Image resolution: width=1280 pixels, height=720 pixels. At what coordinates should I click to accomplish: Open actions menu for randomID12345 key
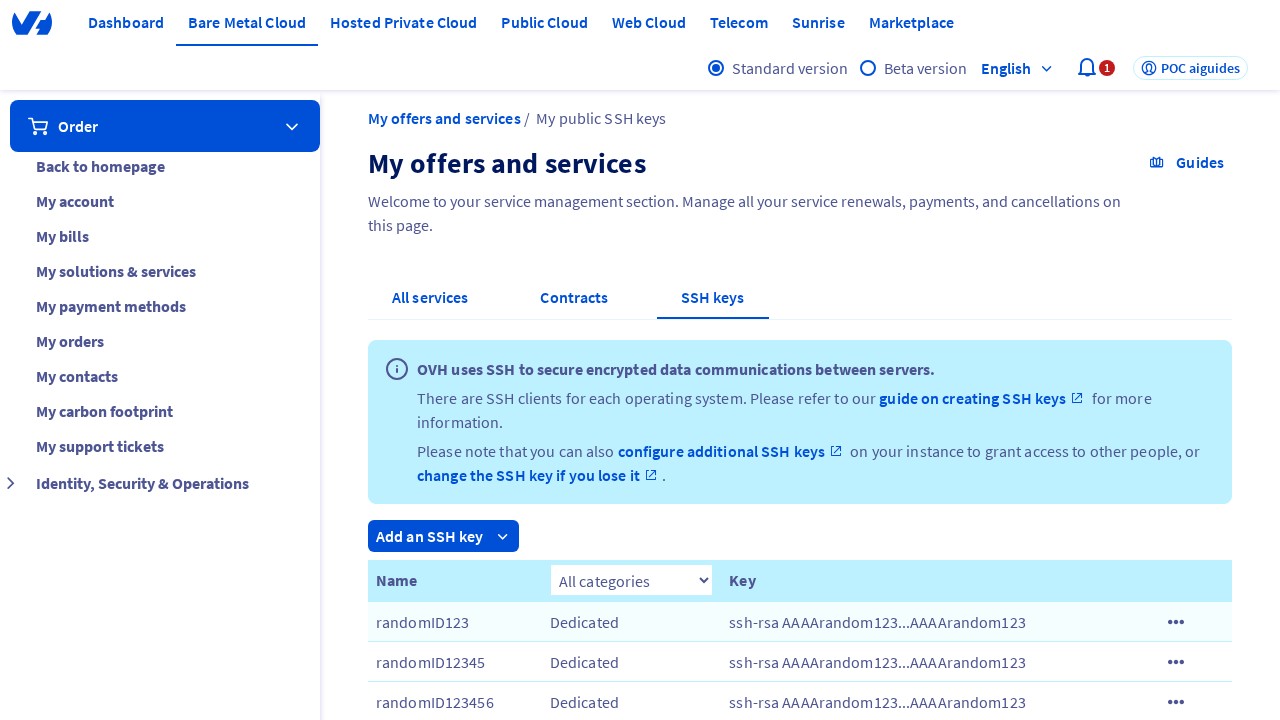(x=1176, y=662)
